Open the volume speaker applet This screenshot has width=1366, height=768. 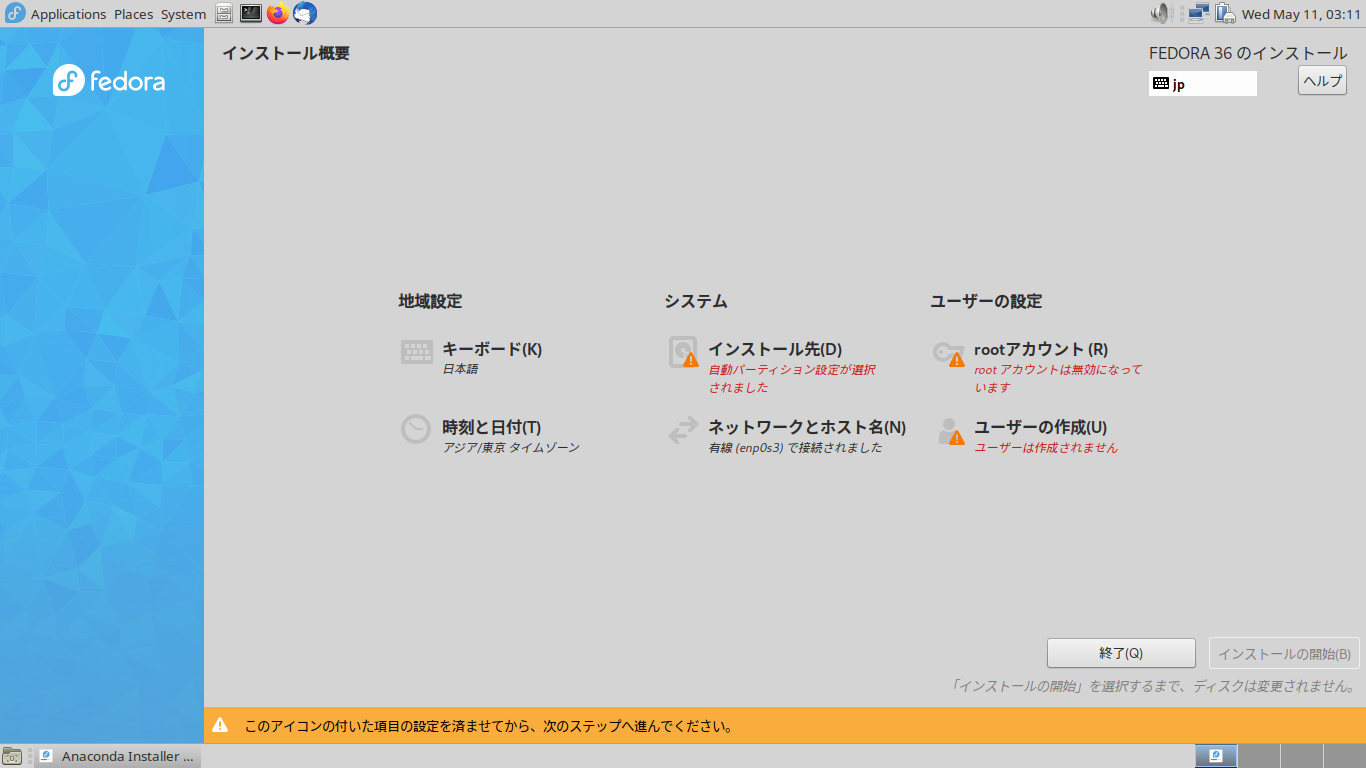pyautogui.click(x=1161, y=14)
